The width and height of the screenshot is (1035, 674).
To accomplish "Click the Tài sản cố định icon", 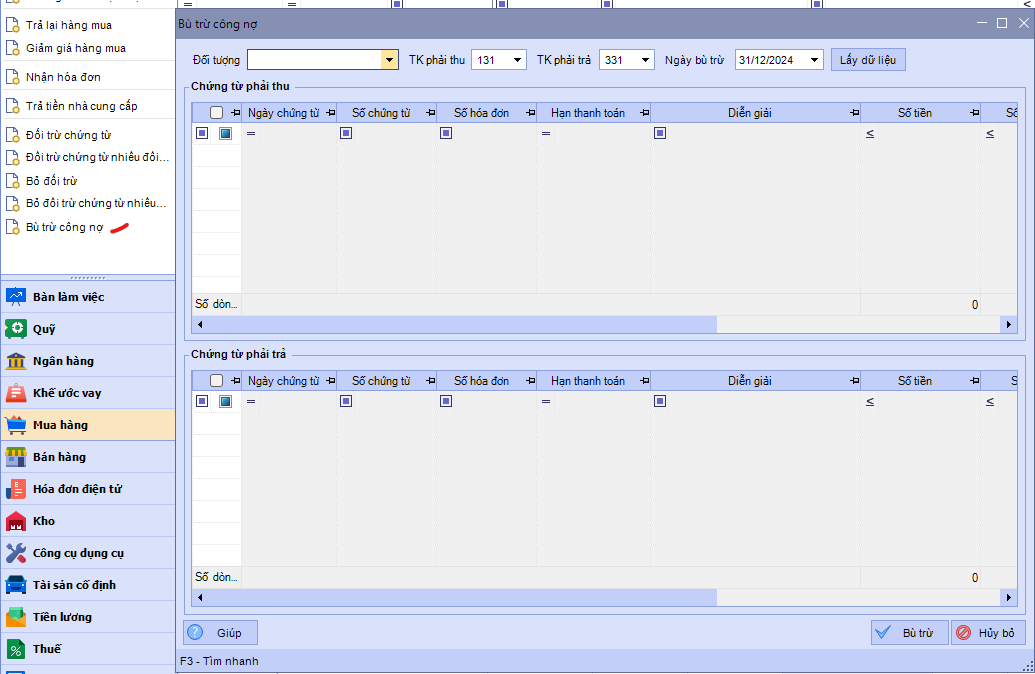I will click(16, 585).
